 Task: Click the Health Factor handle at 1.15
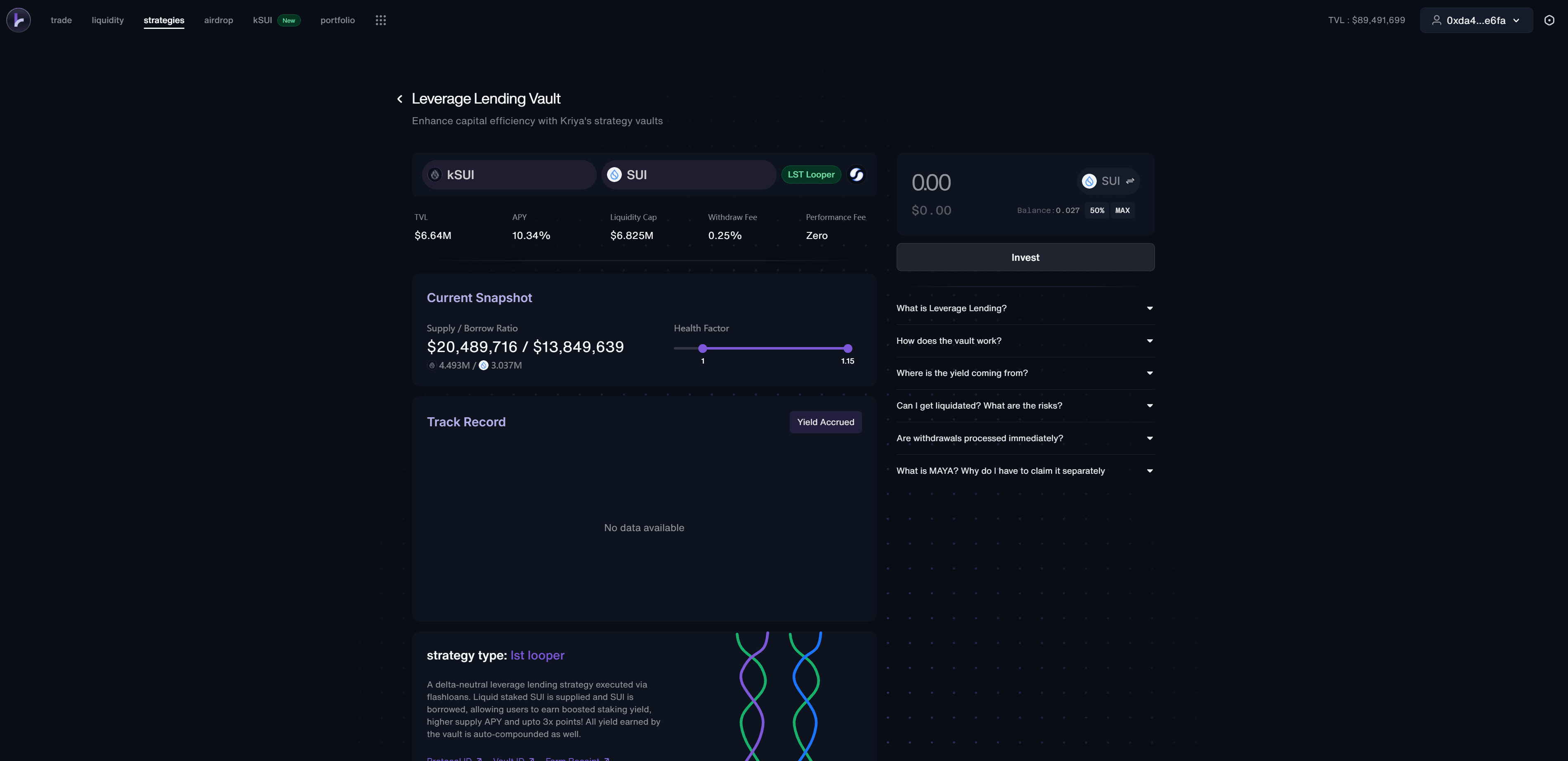point(847,348)
